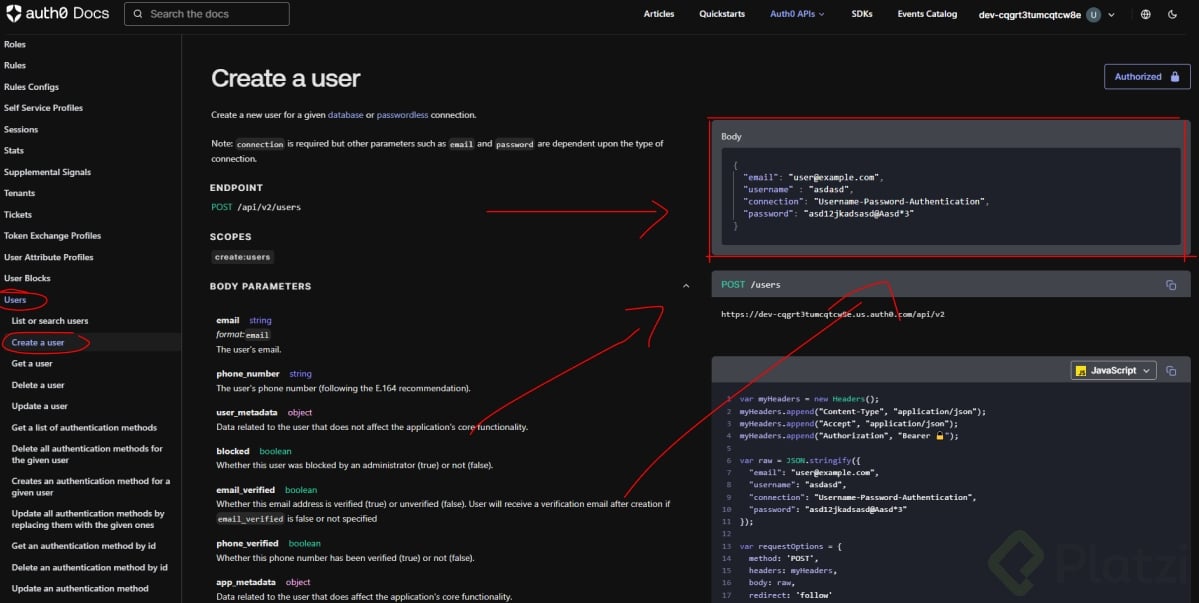Open Get an authentication method by id
Screen dimensions: 1199x603
click(83, 546)
